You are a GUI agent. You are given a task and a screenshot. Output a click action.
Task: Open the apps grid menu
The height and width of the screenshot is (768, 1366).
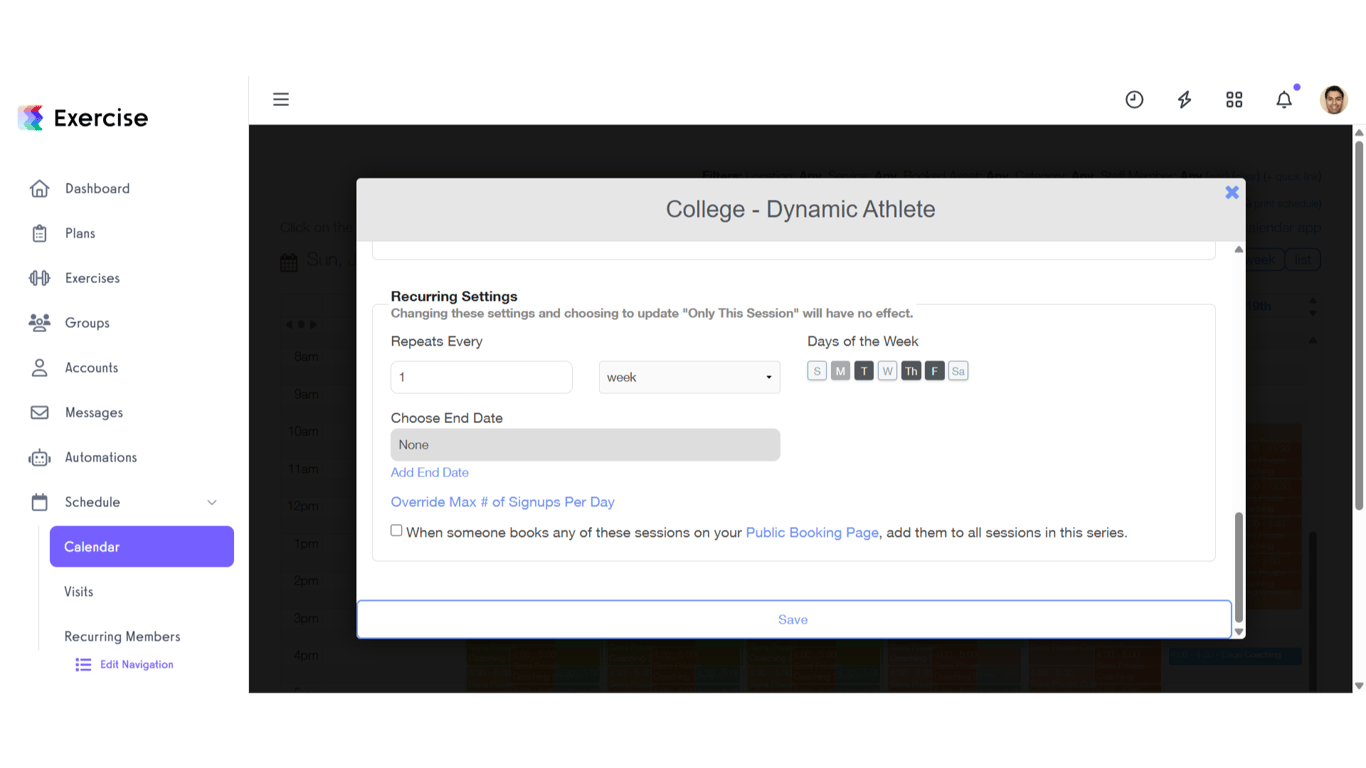pyautogui.click(x=1234, y=99)
